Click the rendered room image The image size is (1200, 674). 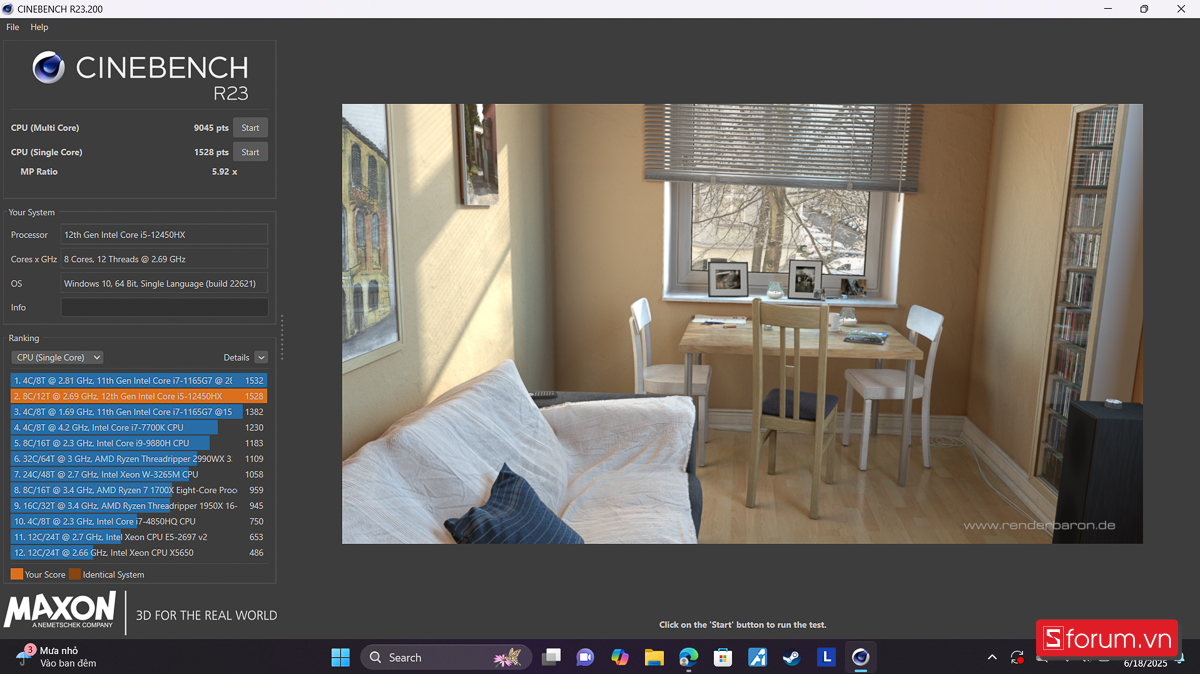click(742, 324)
